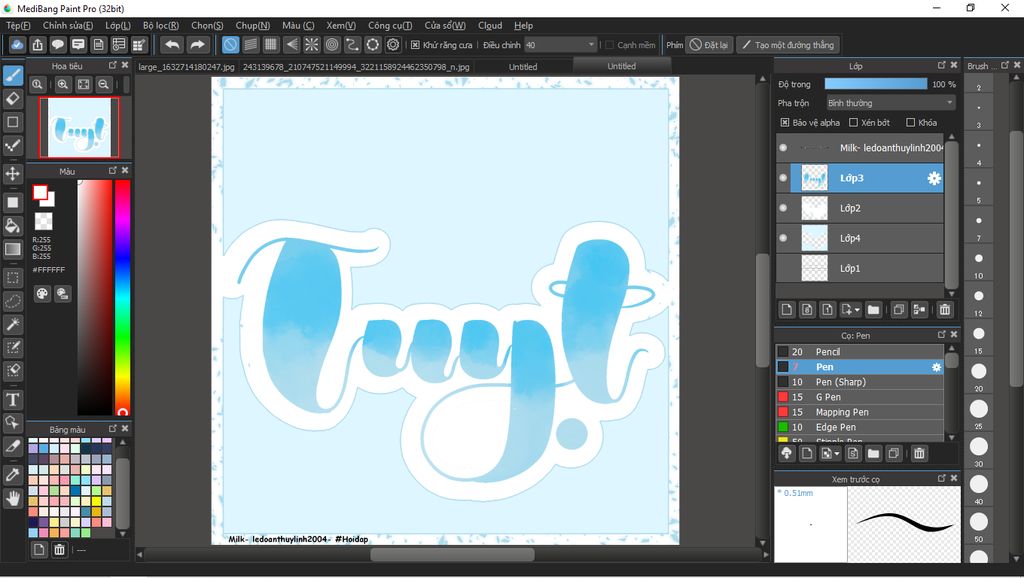
Task: Click the navigator thumbnail preview
Action: point(79,127)
